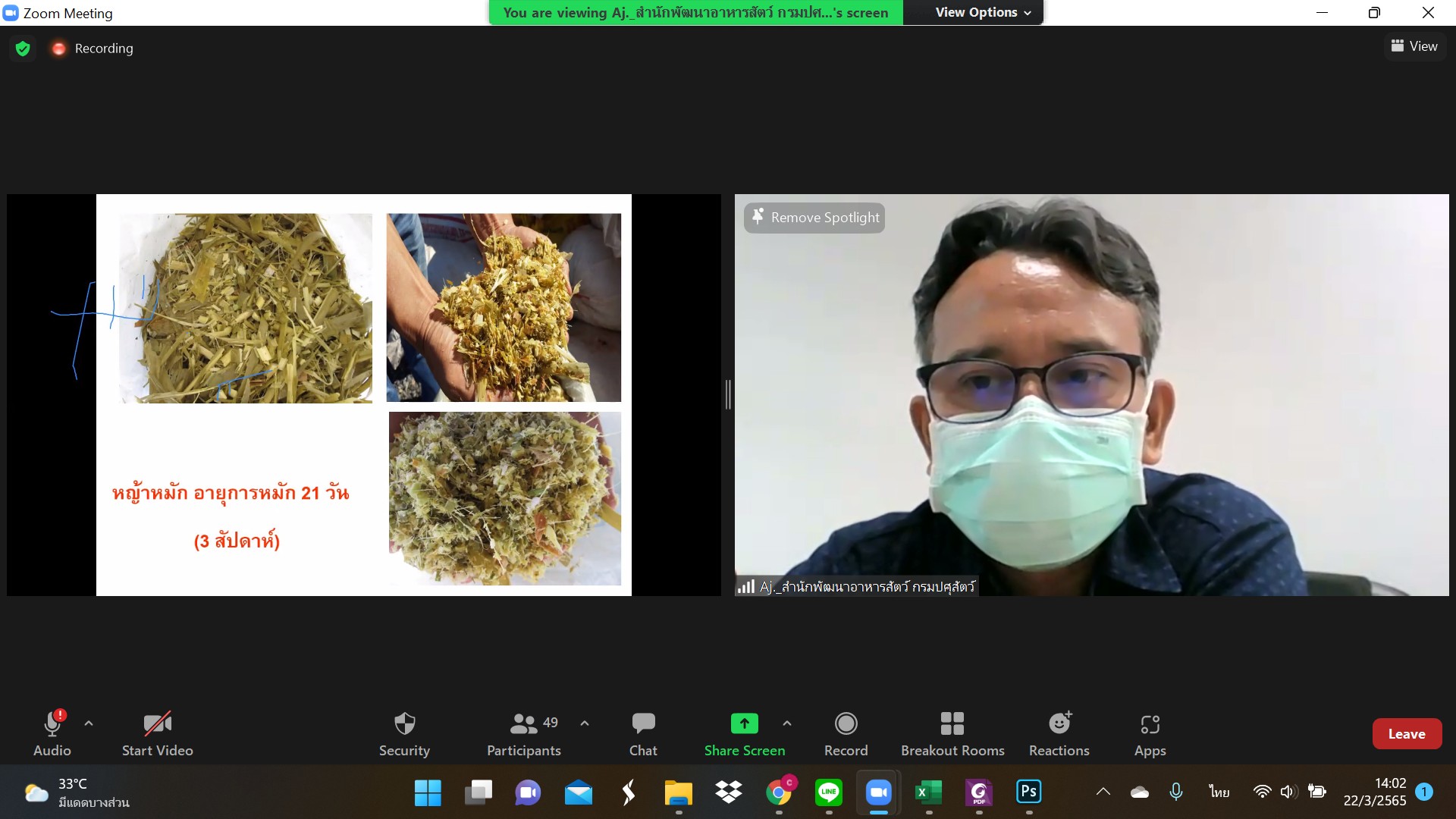Open notification badge in tray
Viewport: 1456px width, 819px height.
click(x=1424, y=792)
